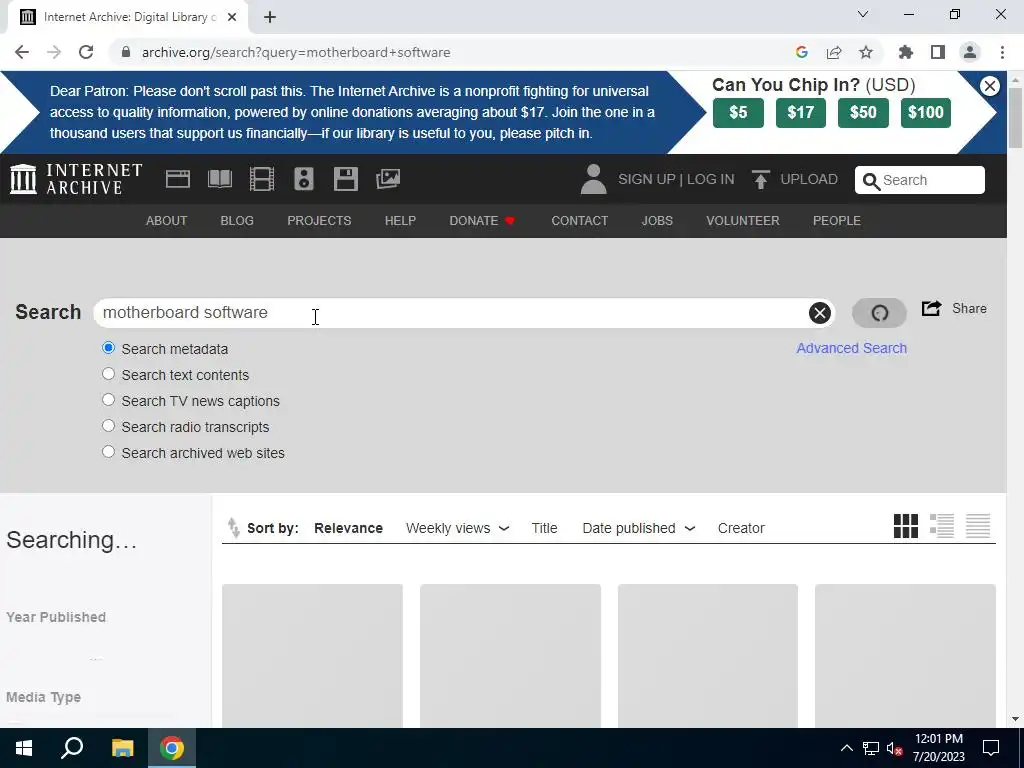Open the Software floppy disk icon
Viewport: 1024px width, 768px height.
tap(345, 179)
